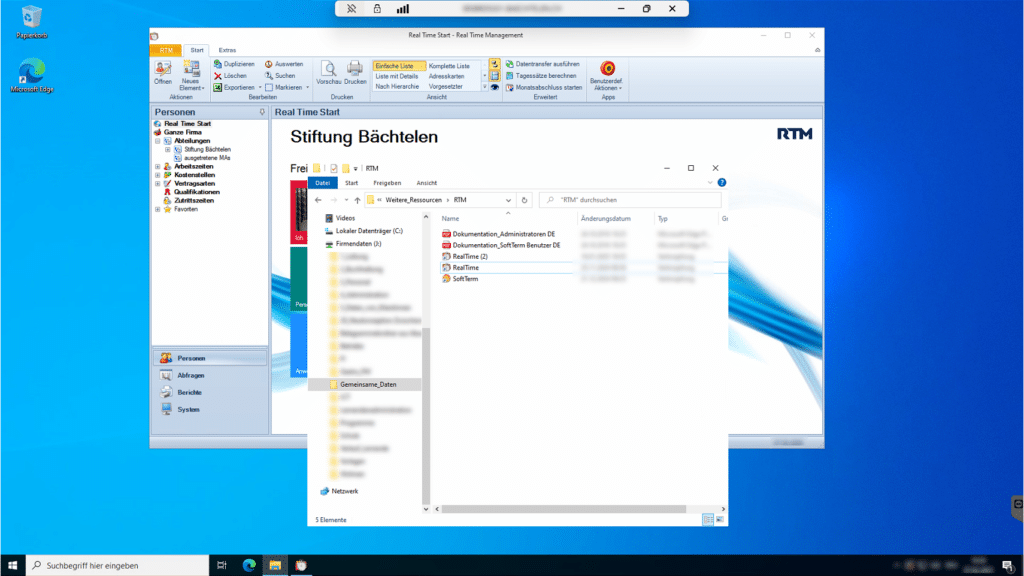Go up one folder level in Explorer
1024x576 pixels.
coord(357,200)
